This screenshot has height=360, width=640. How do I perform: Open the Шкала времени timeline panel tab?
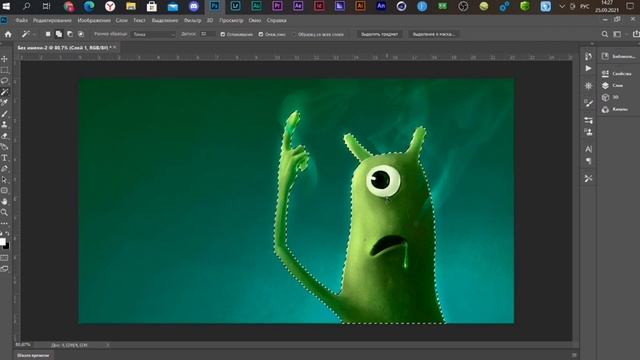click(33, 356)
